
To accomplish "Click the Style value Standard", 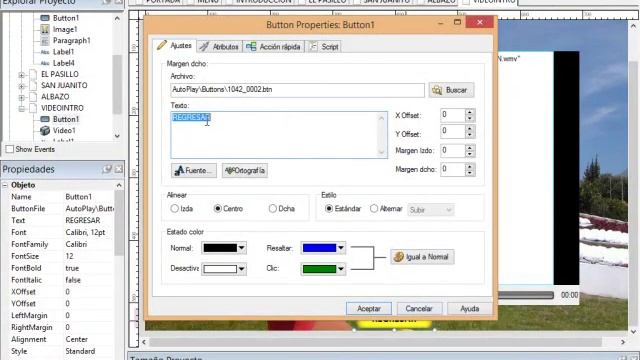I will click(x=80, y=351).
